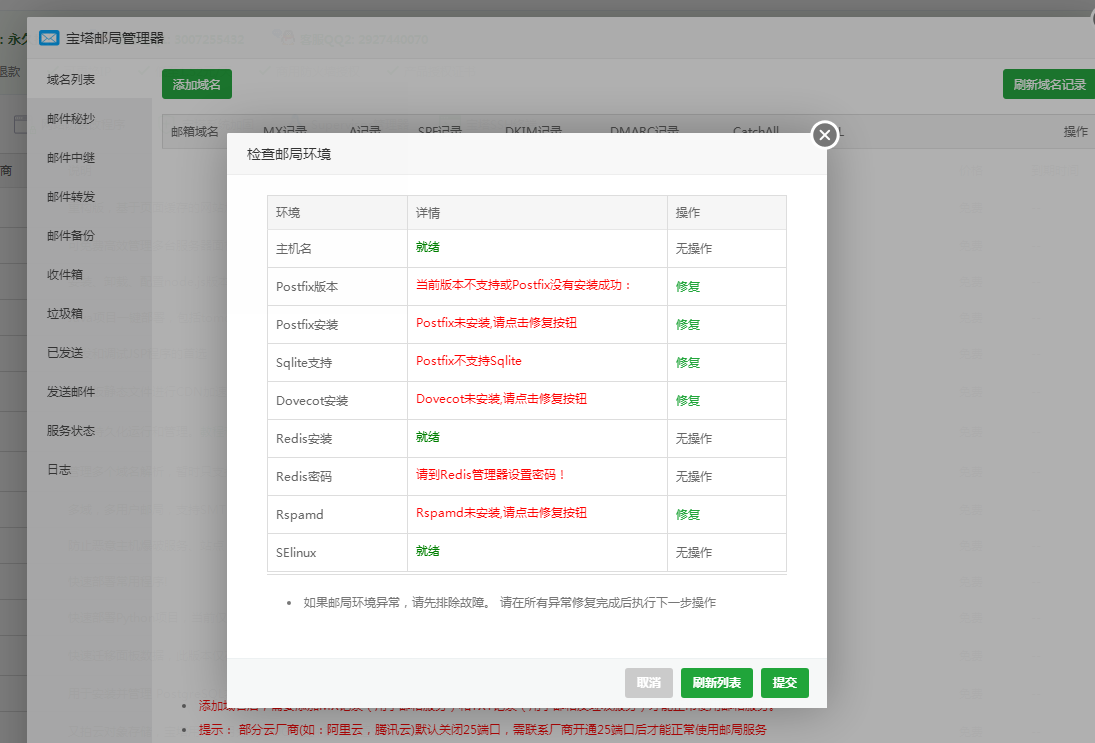Screen dimensions: 1095x743
Task: Click 修复 for the Dovecot安装 row
Action: [687, 400]
